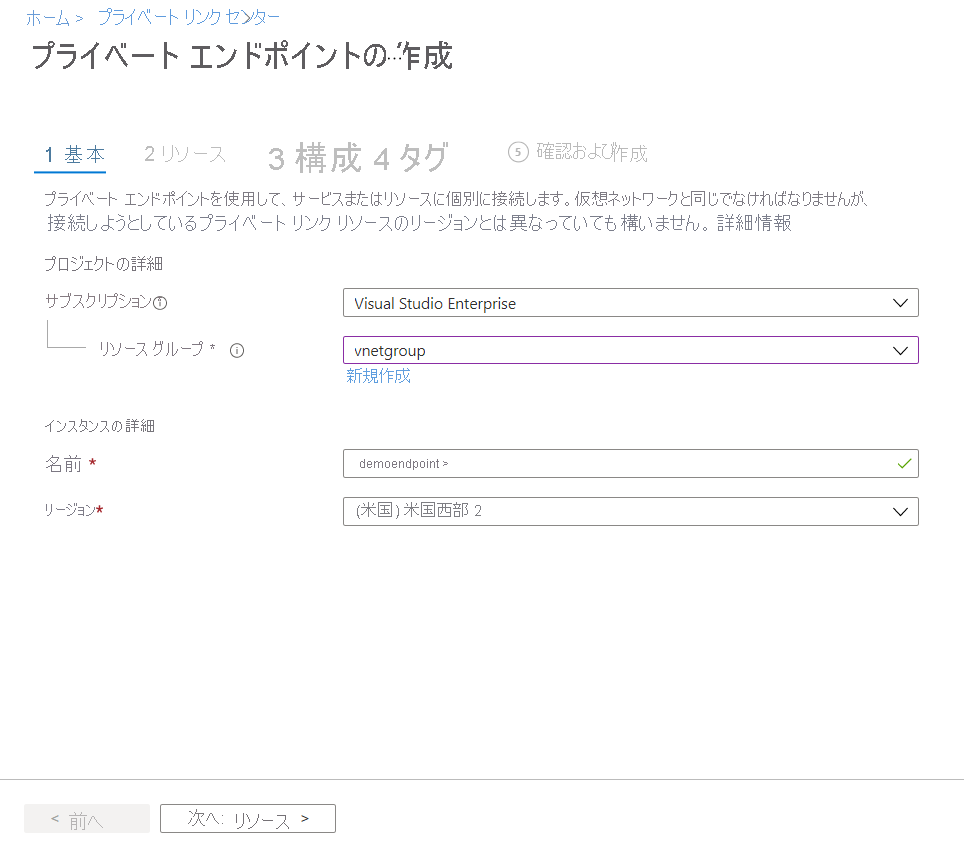Click the resource group info icon
The image size is (964, 857).
[237, 350]
